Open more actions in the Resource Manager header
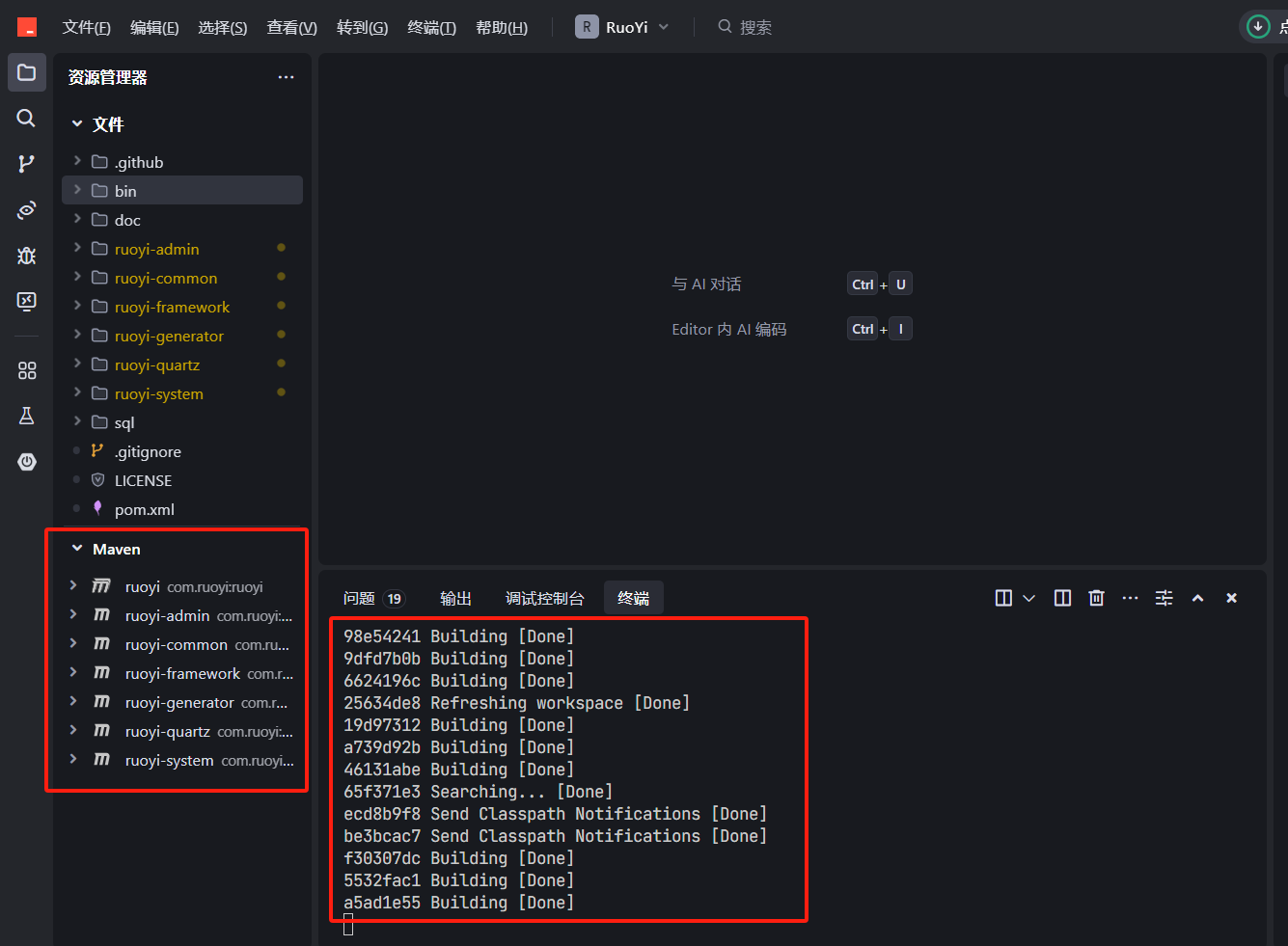 [x=286, y=77]
